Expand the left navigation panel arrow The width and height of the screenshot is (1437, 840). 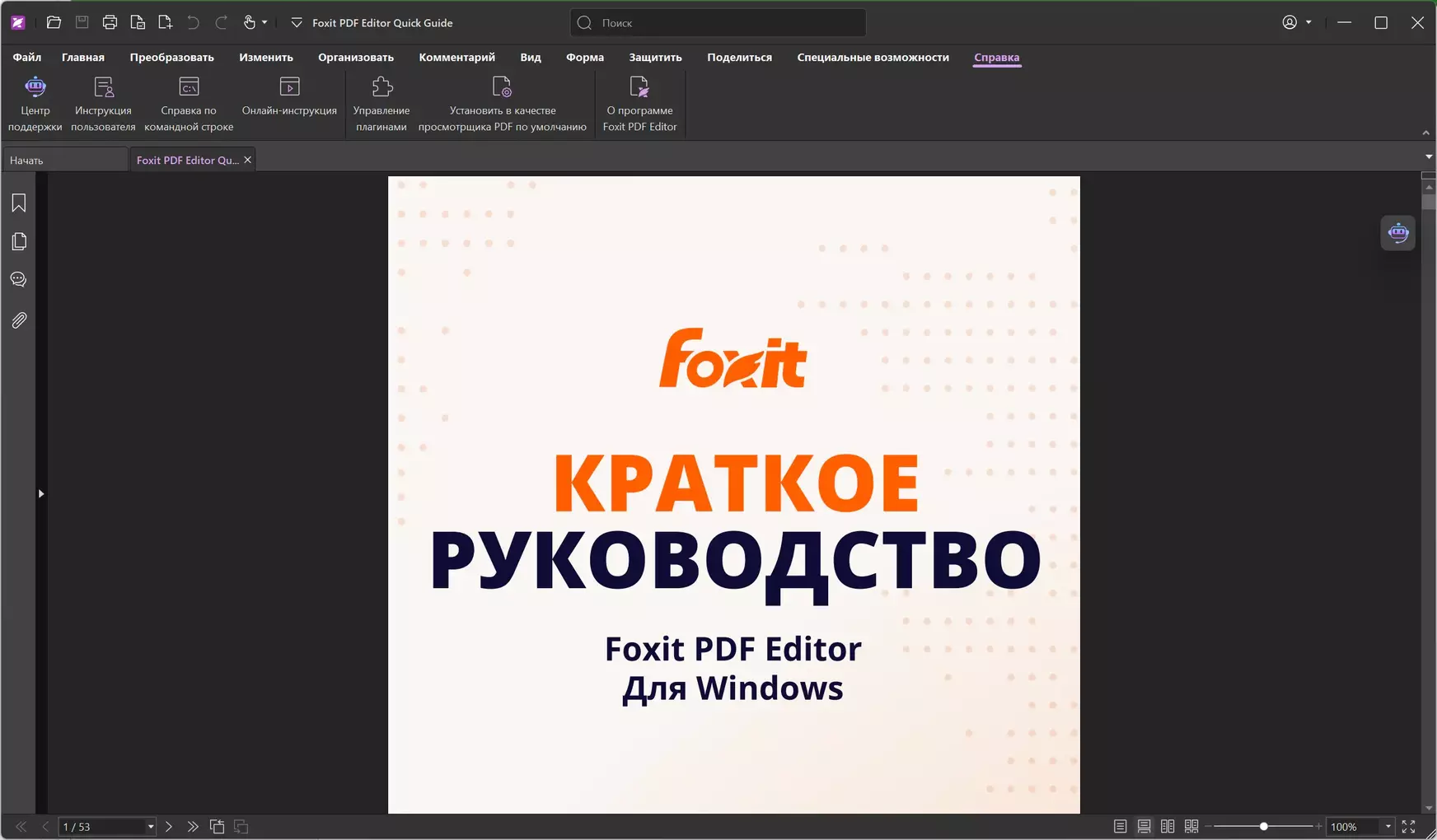pyautogui.click(x=41, y=493)
